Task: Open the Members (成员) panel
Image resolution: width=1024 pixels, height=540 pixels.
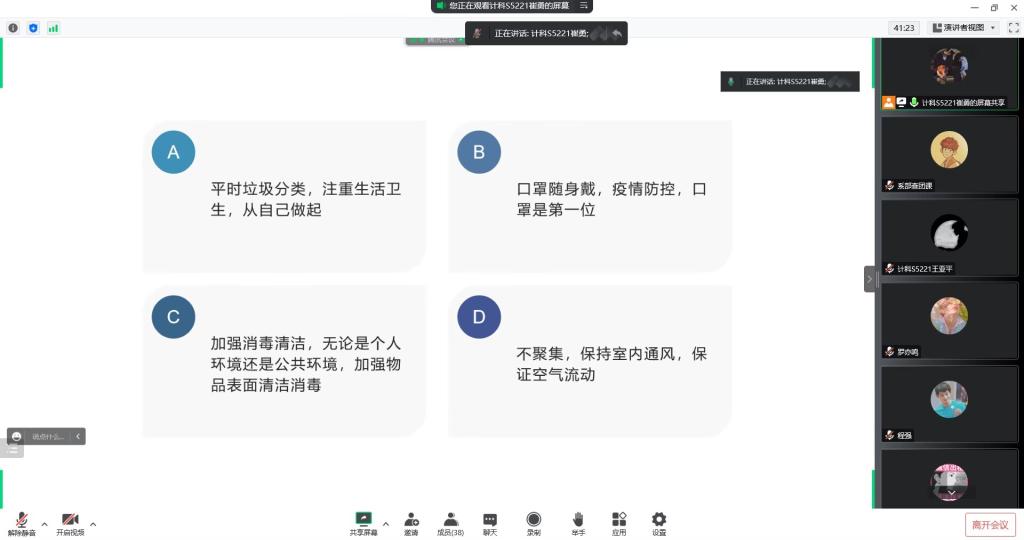Action: [450, 523]
